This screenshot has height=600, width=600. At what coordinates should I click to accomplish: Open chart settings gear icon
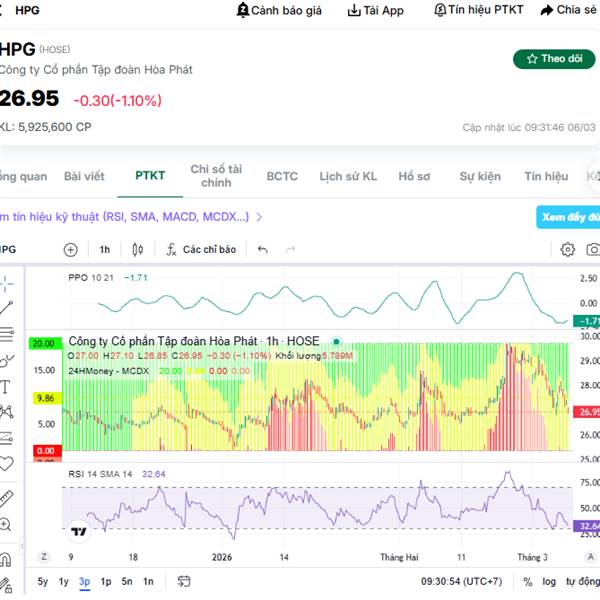click(568, 250)
